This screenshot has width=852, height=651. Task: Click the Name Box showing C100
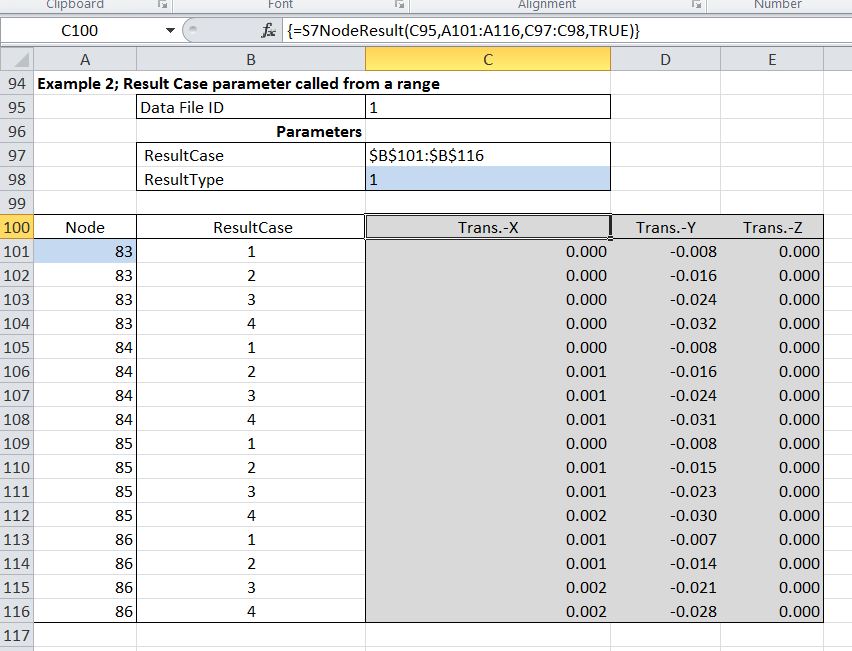(80, 31)
